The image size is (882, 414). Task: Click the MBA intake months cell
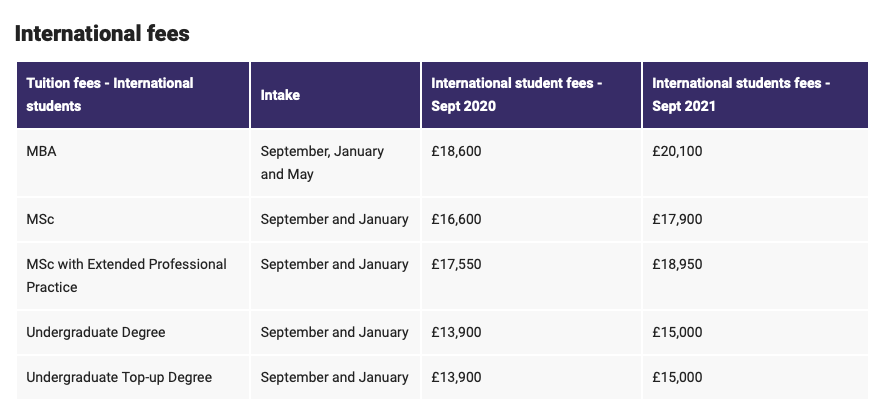[x=322, y=162]
